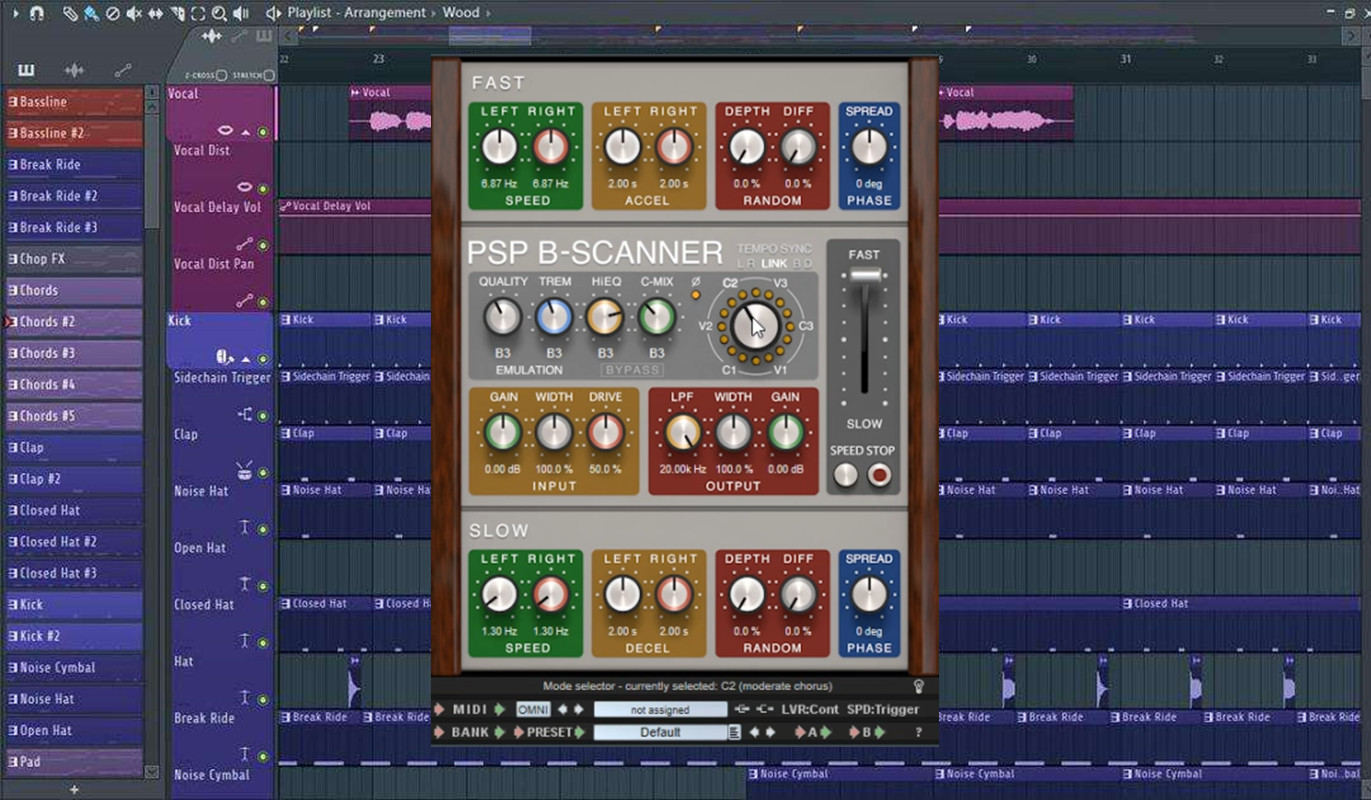Go to the next preset with right arrow
The width and height of the screenshot is (1371, 800).
click(770, 732)
